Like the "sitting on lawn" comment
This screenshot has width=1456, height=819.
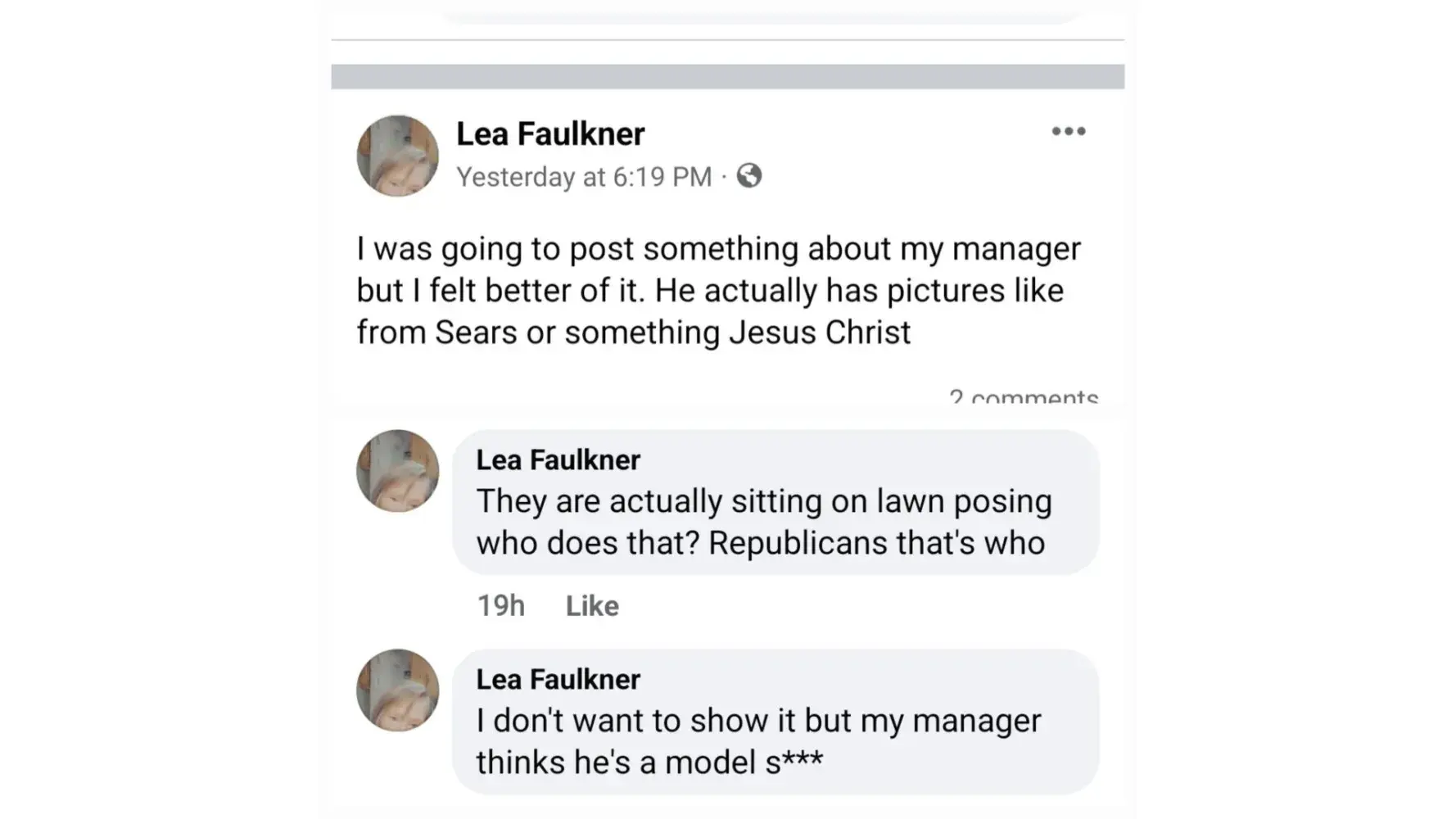[x=592, y=606]
